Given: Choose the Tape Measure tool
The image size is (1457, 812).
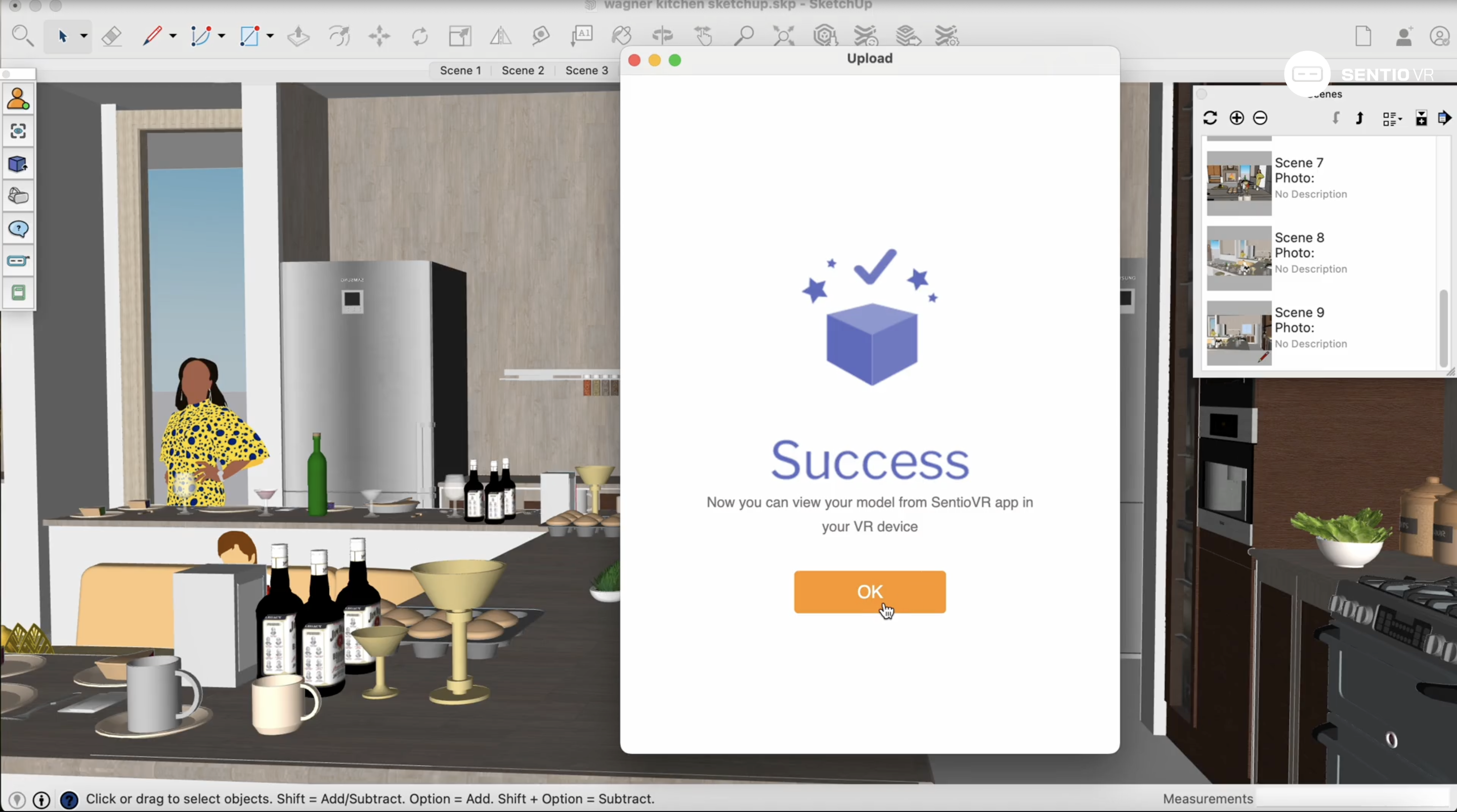Looking at the screenshot, I should 541,36.
